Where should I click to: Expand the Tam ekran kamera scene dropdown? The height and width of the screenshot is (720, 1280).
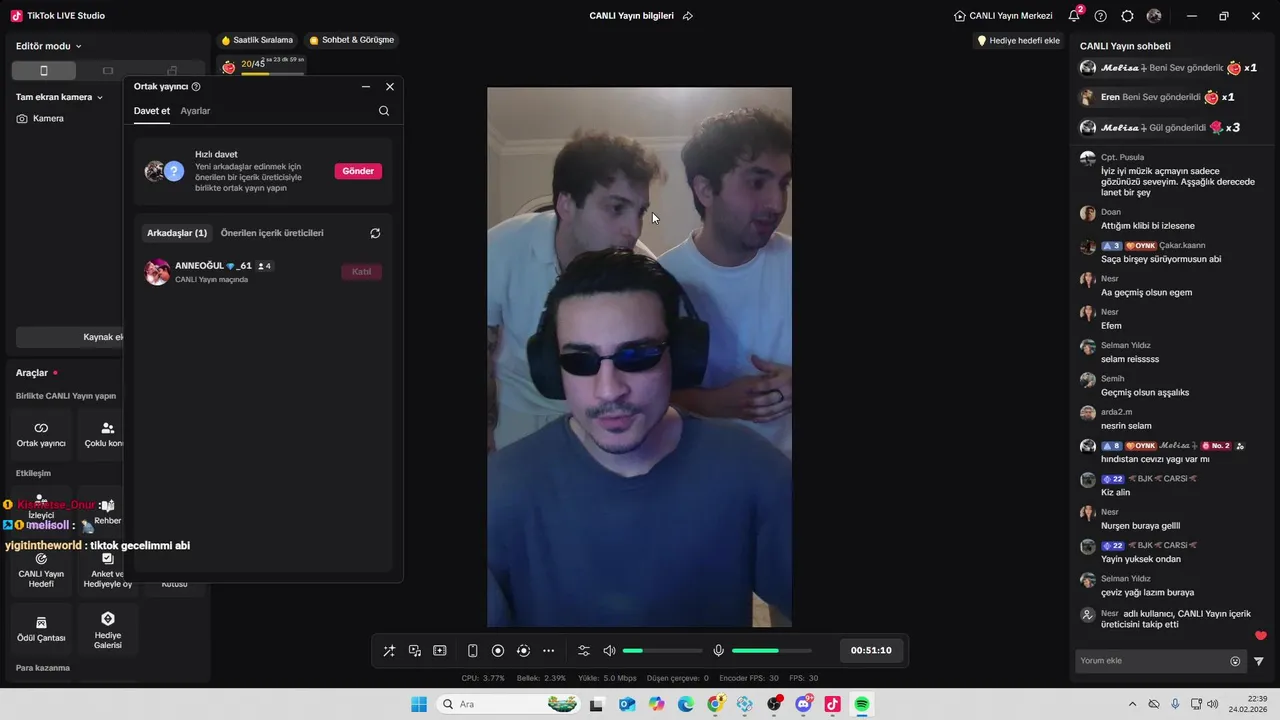[60, 97]
